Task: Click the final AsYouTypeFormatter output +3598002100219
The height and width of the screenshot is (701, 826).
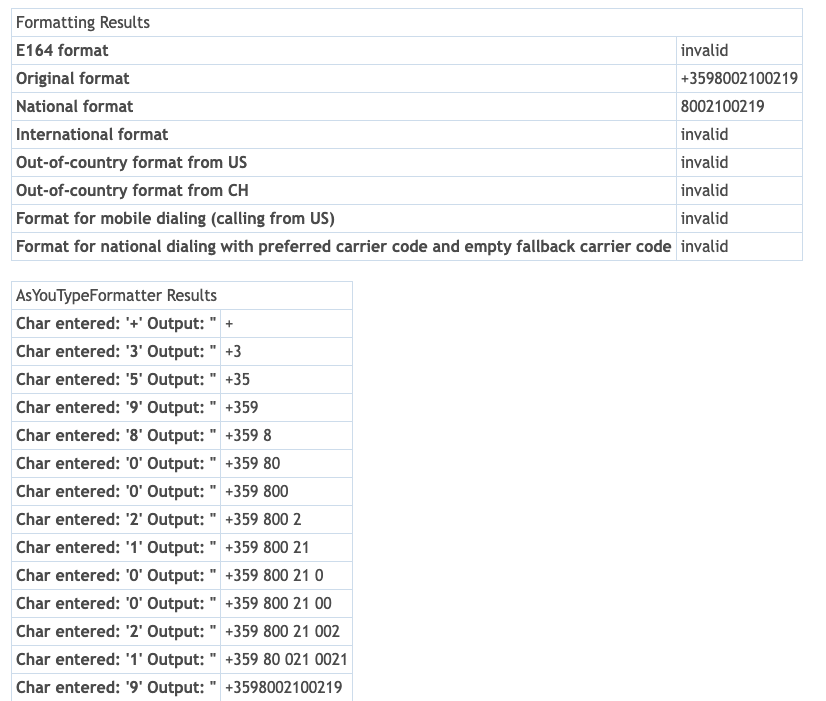Action: (283, 687)
